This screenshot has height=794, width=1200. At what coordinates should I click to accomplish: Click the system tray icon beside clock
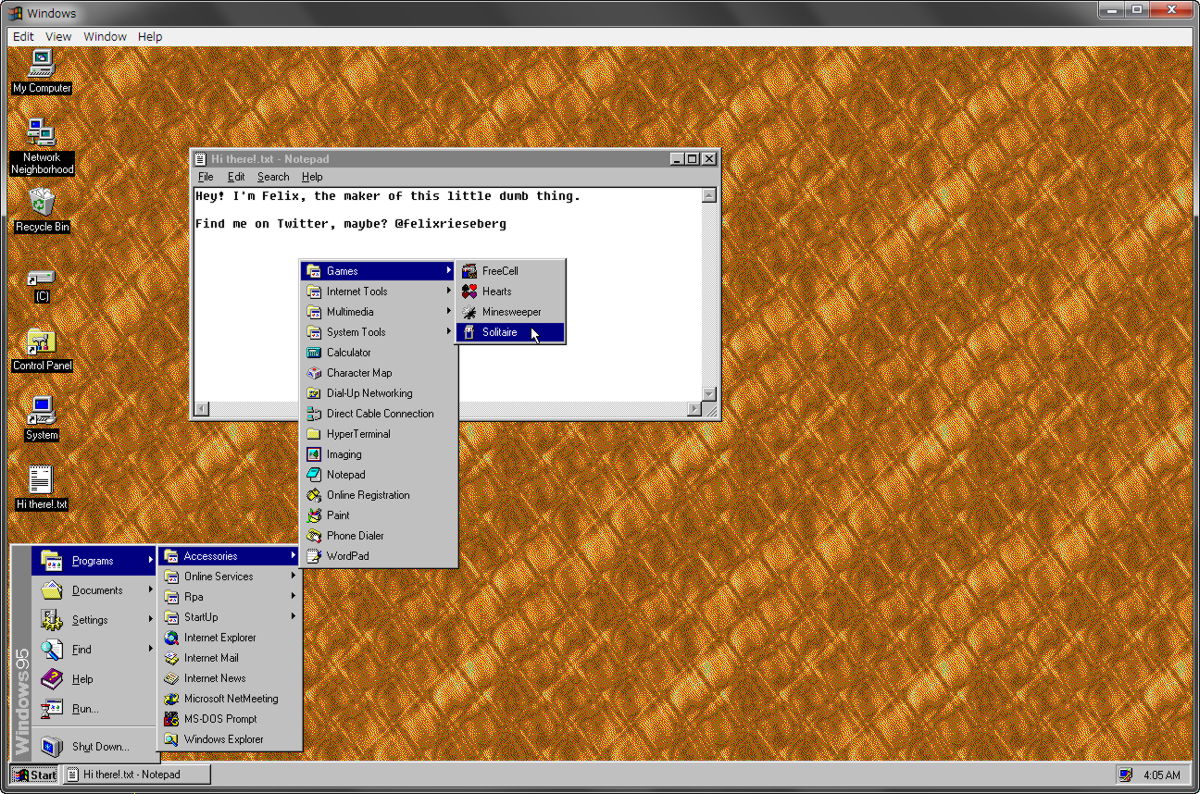tap(1126, 774)
